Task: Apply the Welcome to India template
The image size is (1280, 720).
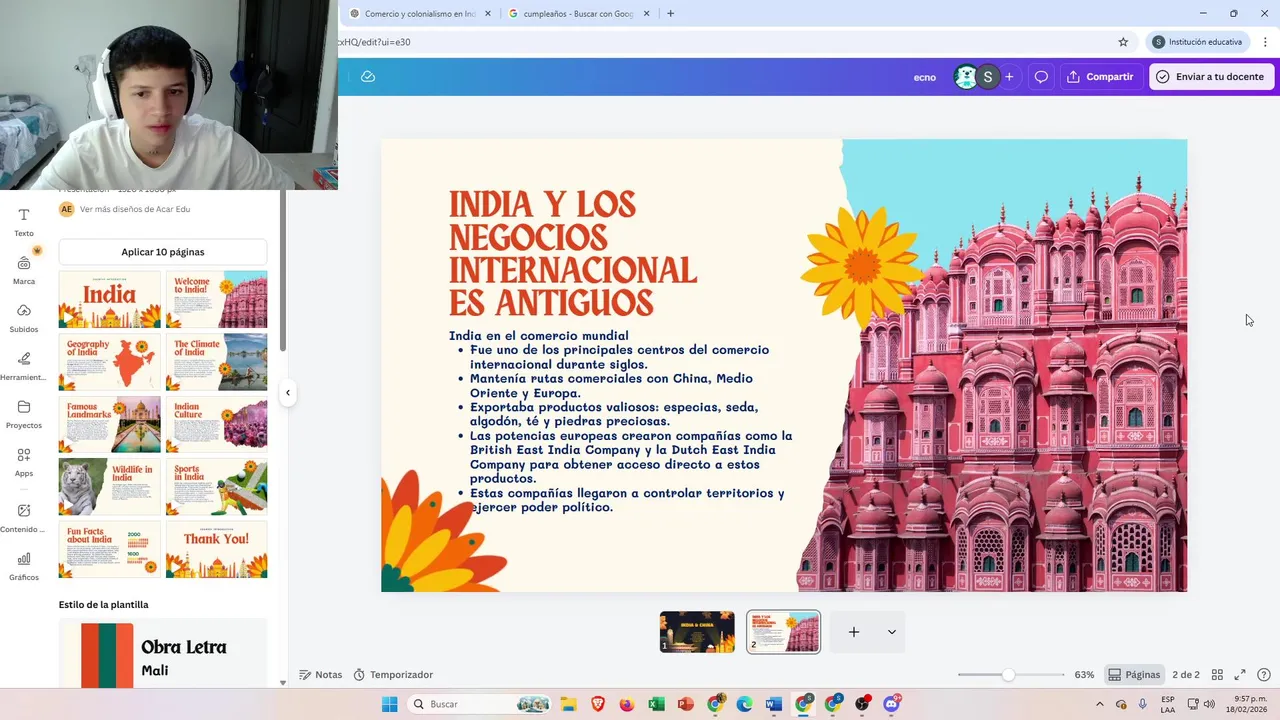Action: point(216,299)
